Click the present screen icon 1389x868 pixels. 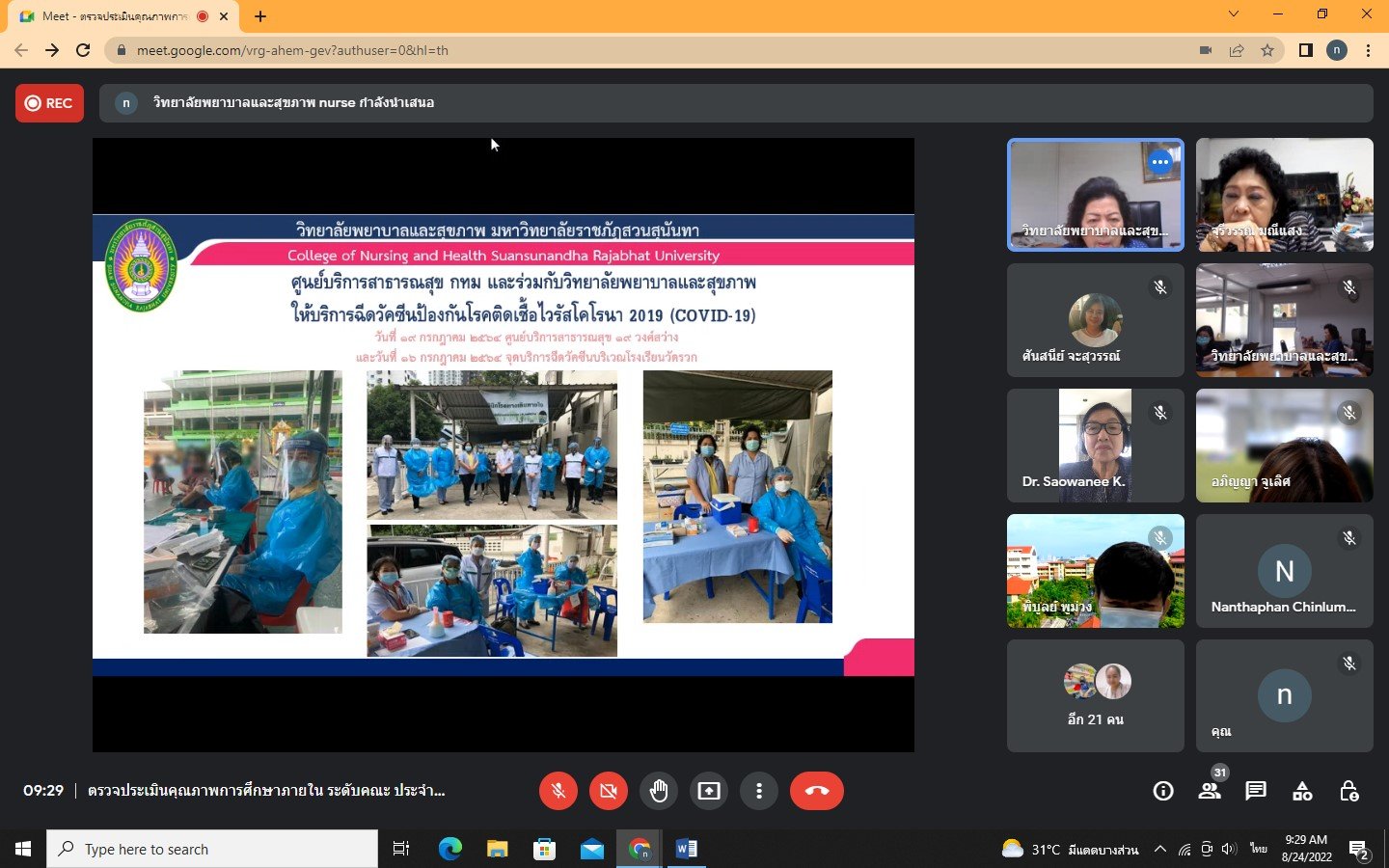pyautogui.click(x=709, y=791)
